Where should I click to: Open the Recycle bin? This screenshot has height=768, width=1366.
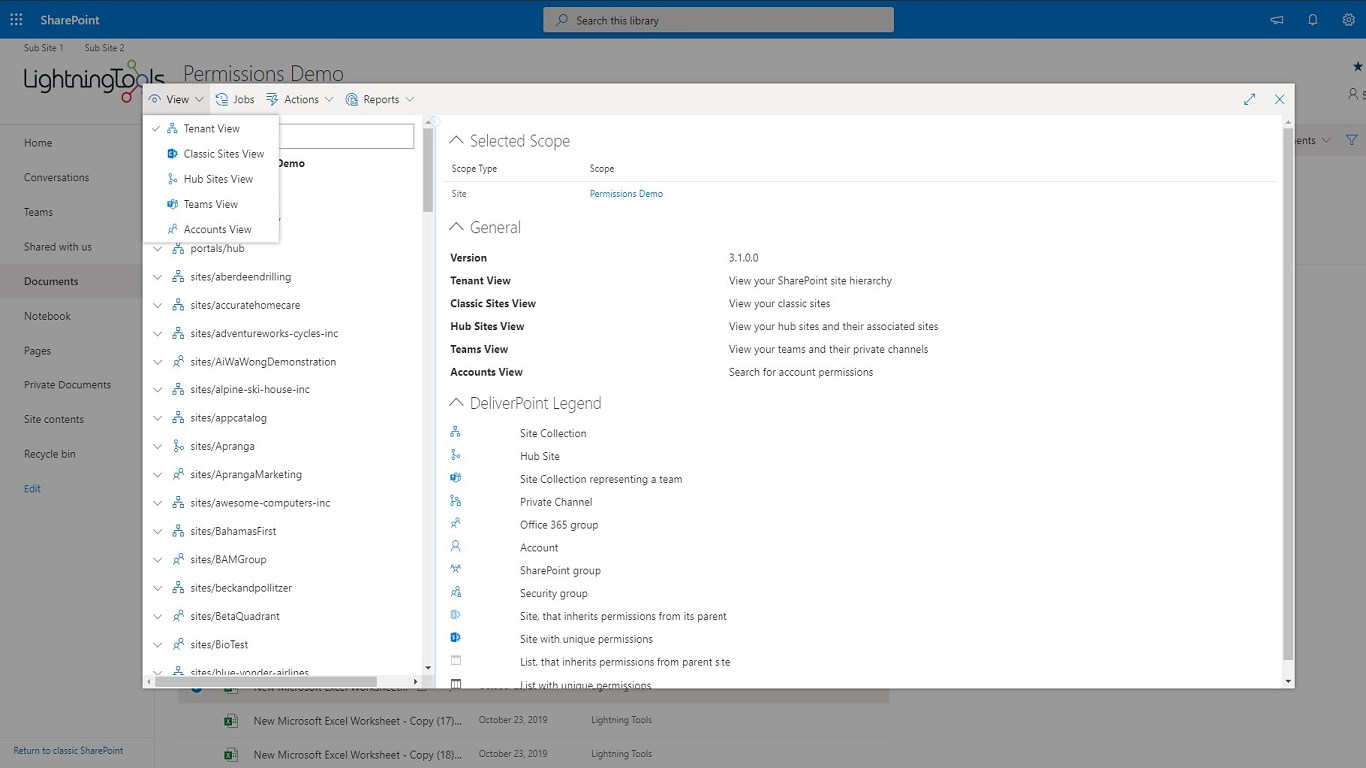click(50, 454)
